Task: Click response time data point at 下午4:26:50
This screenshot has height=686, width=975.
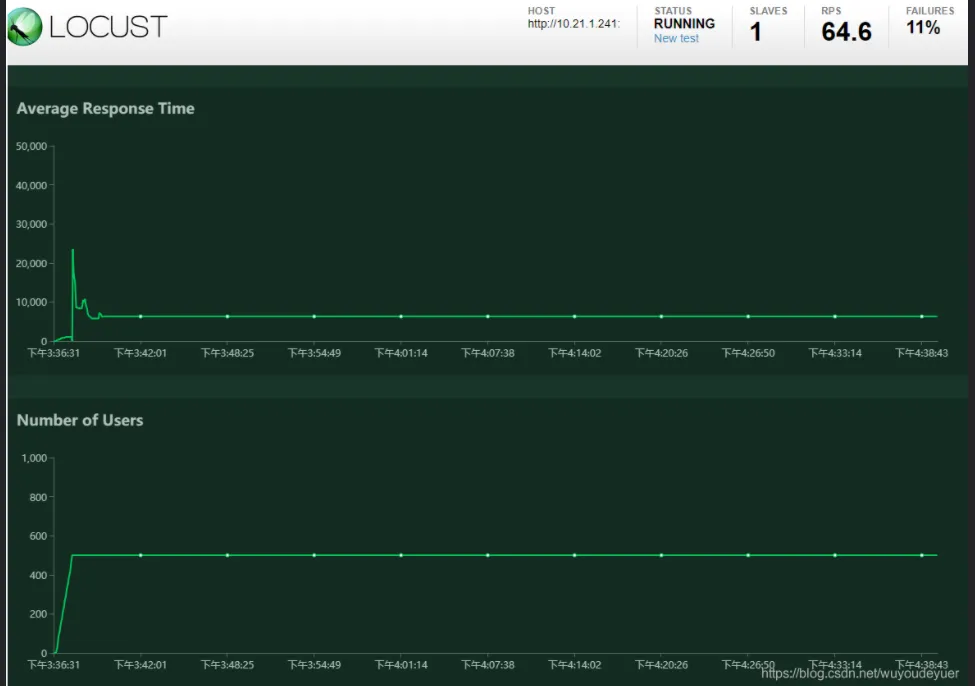Action: [x=748, y=317]
